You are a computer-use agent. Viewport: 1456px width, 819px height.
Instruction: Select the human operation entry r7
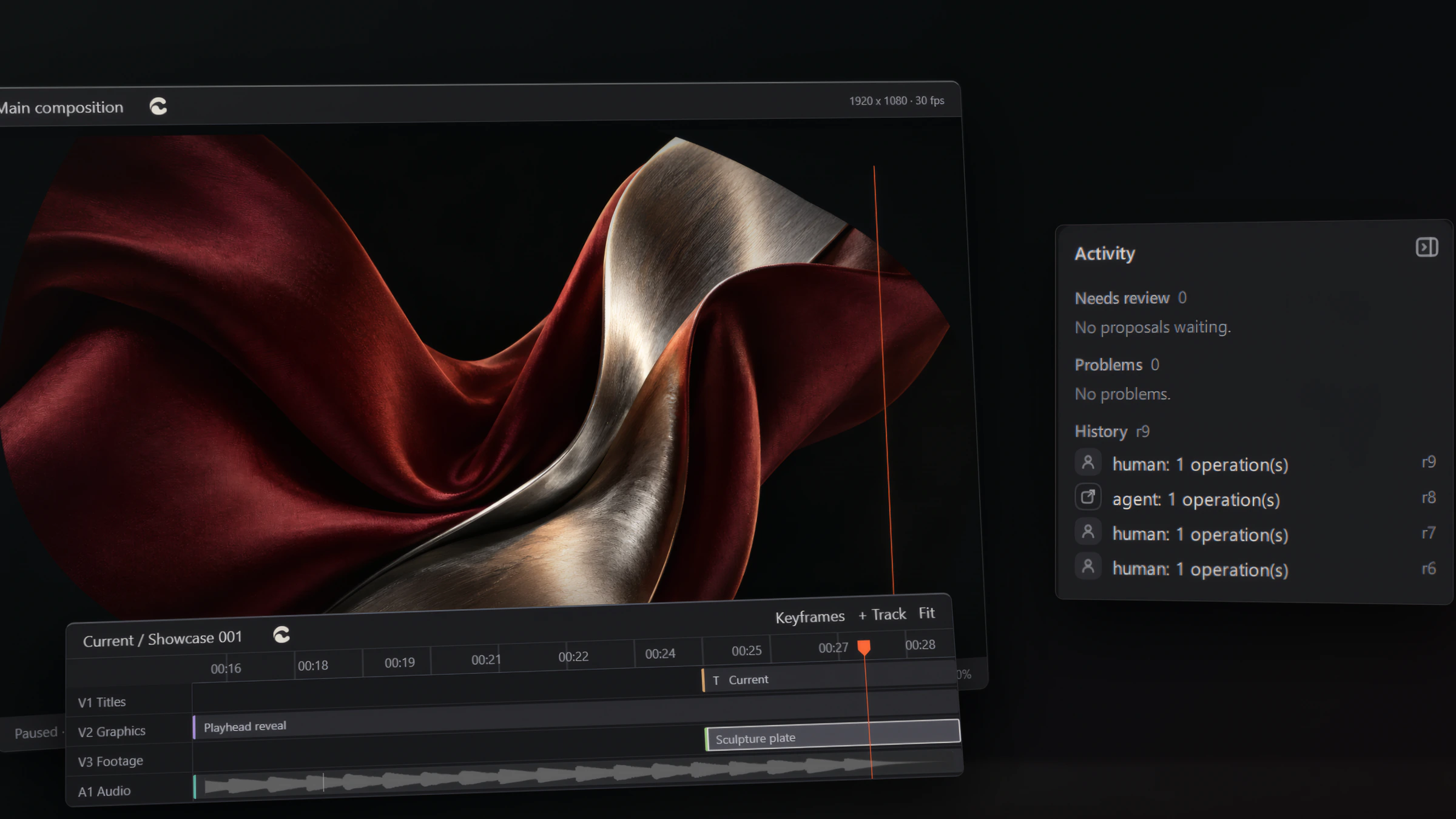click(1255, 534)
